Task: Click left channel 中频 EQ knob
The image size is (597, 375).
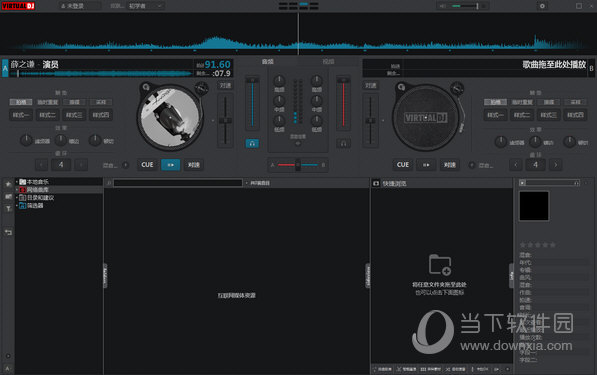Action: point(279,100)
